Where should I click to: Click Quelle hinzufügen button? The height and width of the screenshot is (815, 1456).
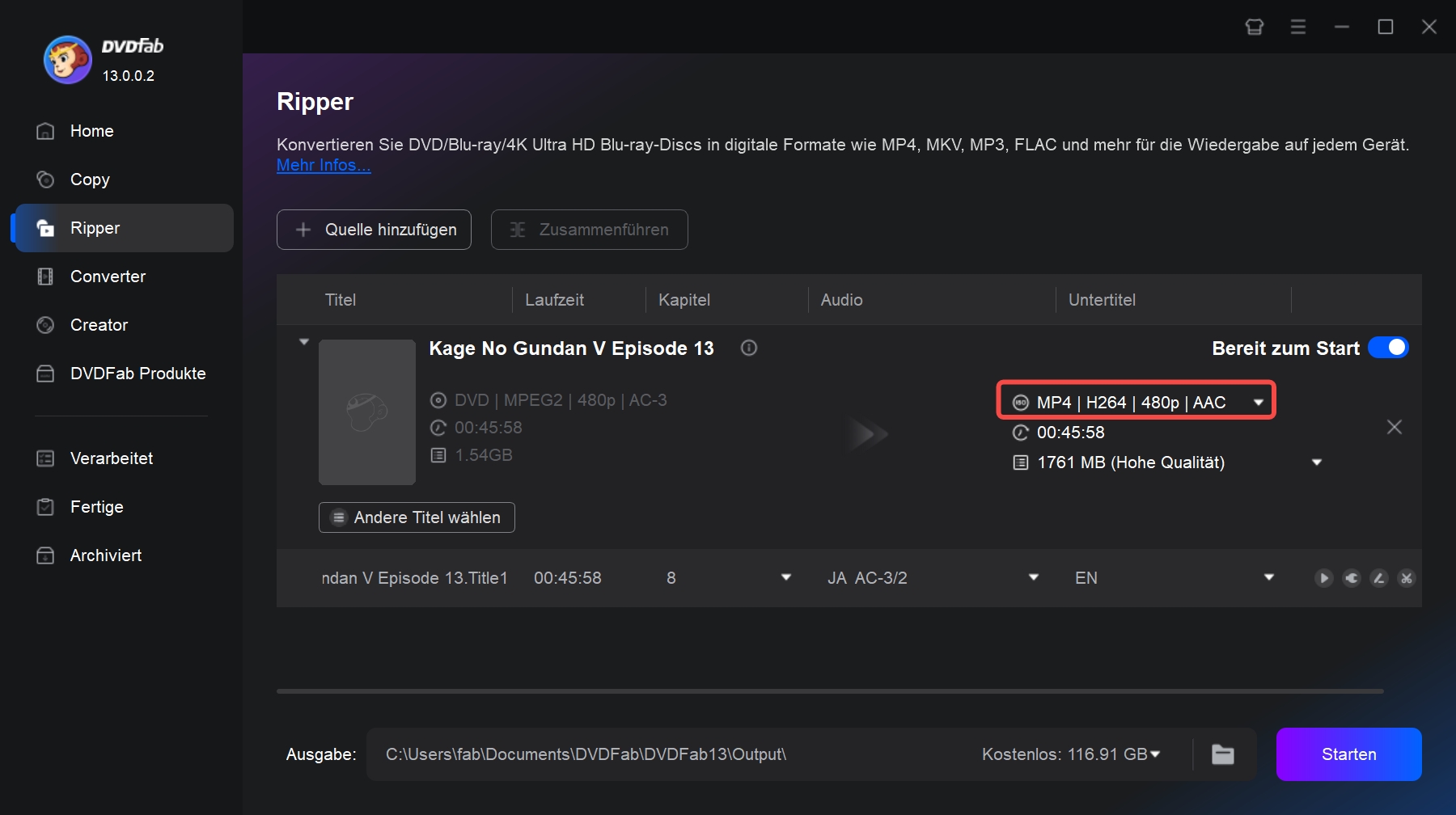[x=374, y=230]
